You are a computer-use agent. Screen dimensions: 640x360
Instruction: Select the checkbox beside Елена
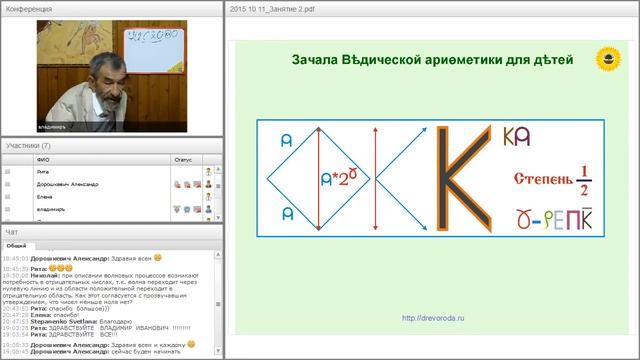click(7, 197)
